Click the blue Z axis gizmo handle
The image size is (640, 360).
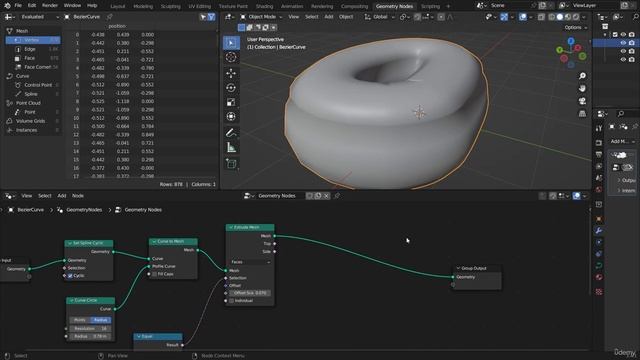click(571, 41)
